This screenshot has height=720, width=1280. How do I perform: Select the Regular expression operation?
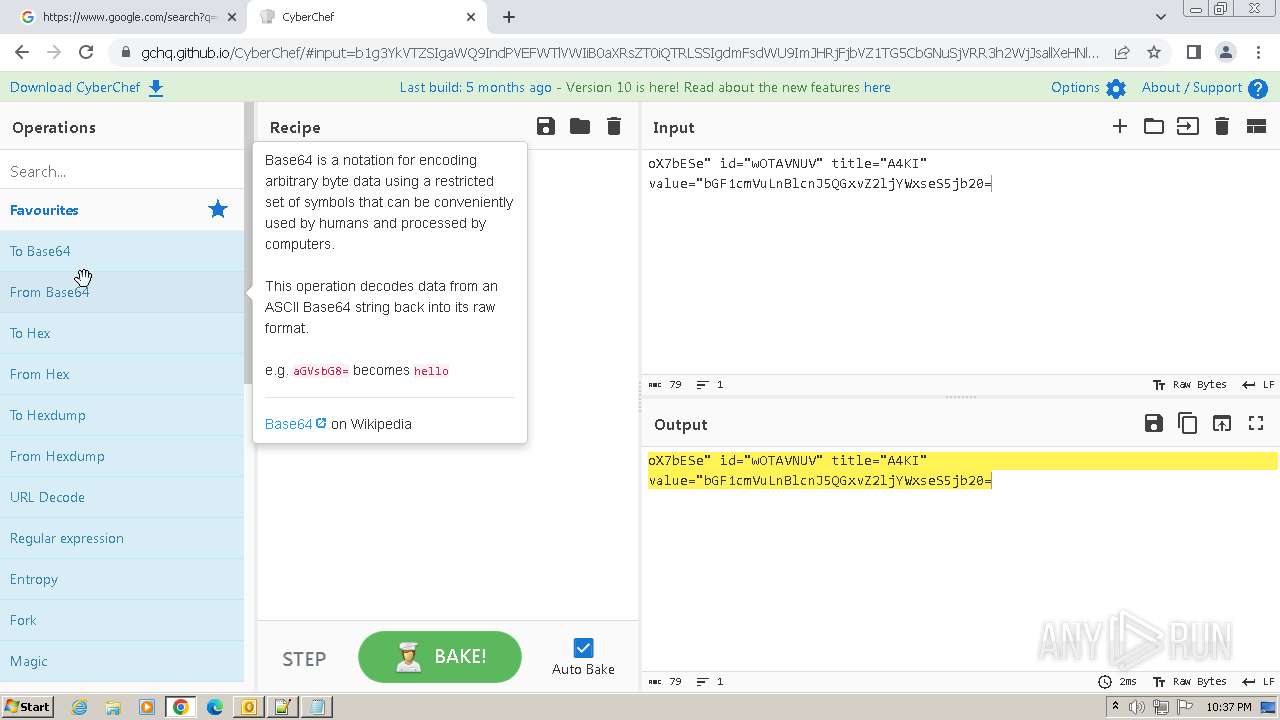coord(122,538)
